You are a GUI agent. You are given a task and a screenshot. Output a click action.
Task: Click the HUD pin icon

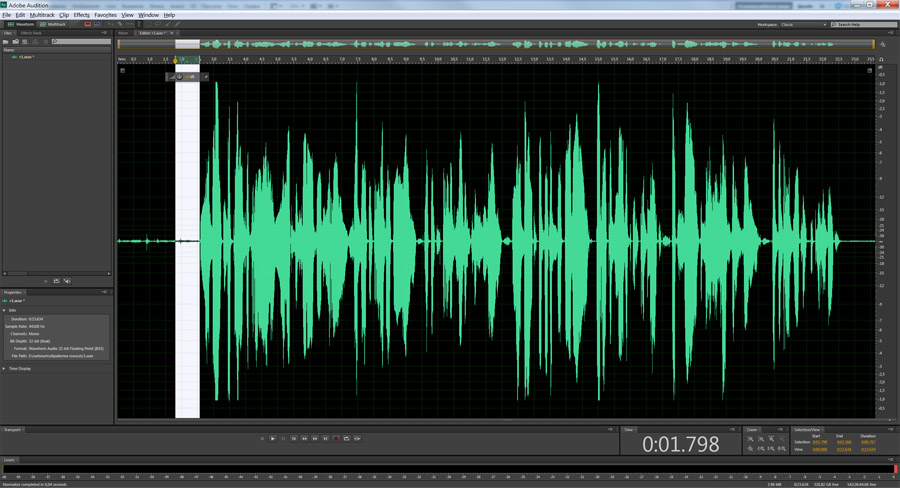(x=205, y=76)
